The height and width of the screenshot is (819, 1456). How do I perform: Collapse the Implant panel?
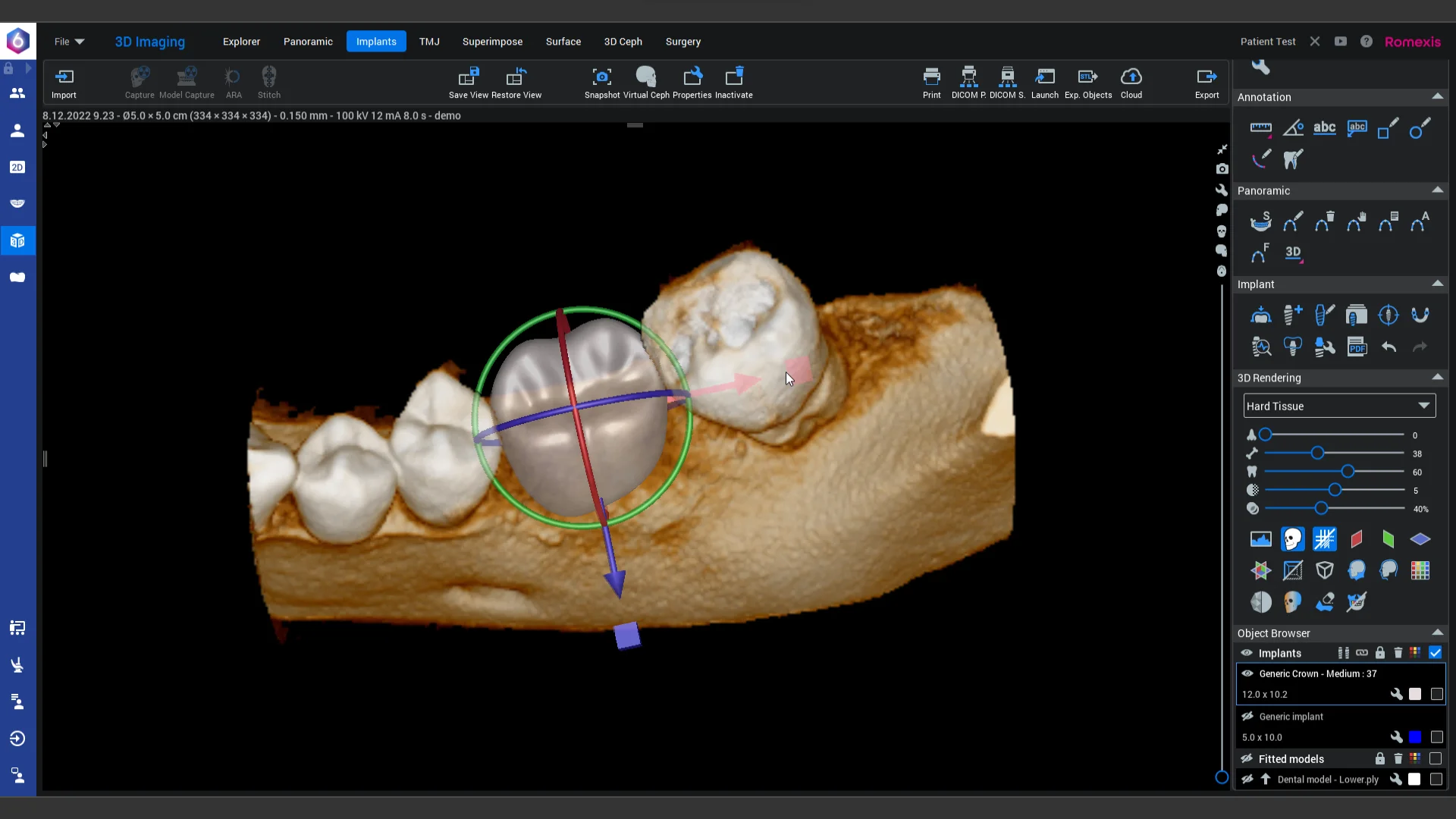coord(1437,284)
